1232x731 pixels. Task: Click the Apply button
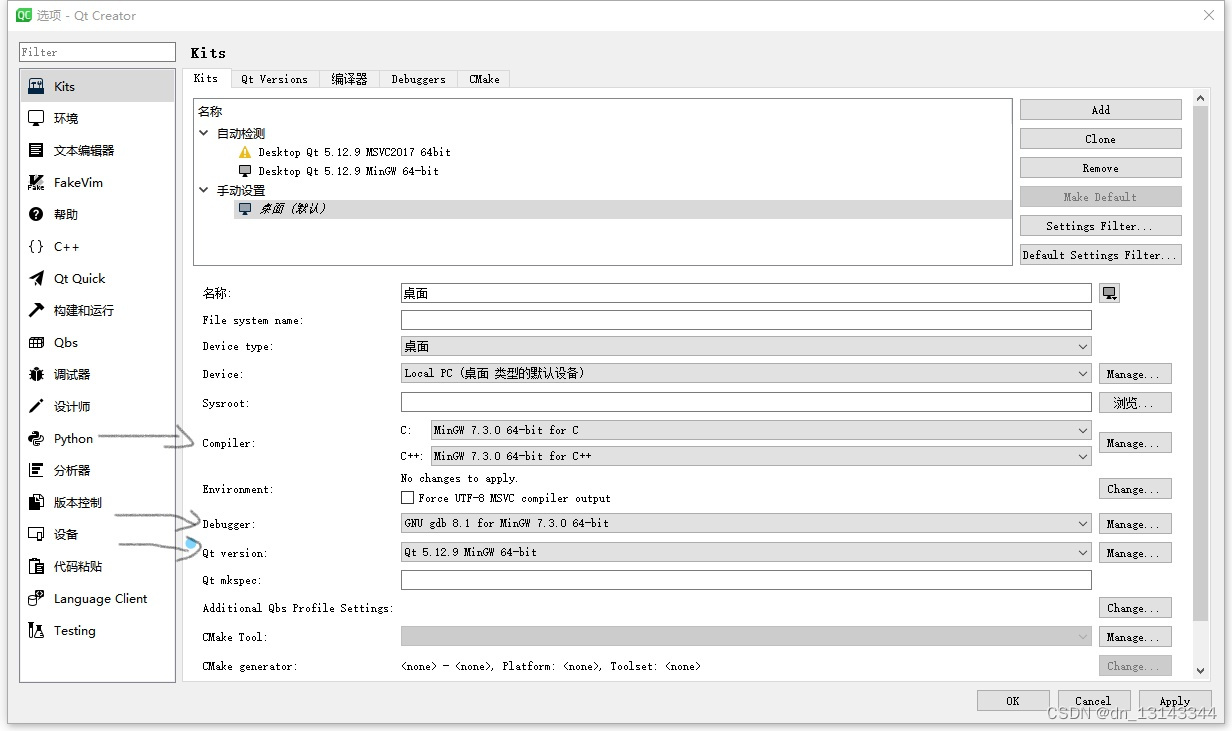(x=1174, y=701)
